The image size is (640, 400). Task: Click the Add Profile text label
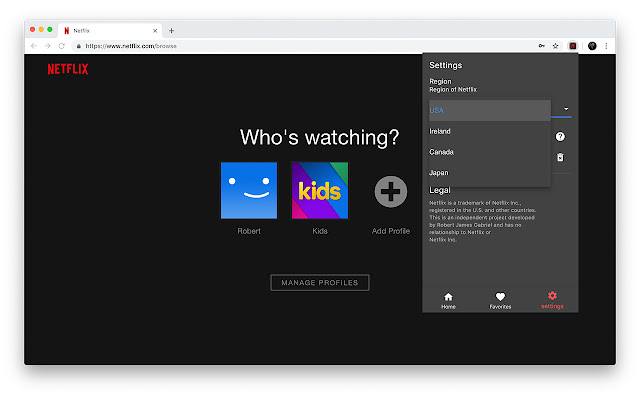coord(391,231)
